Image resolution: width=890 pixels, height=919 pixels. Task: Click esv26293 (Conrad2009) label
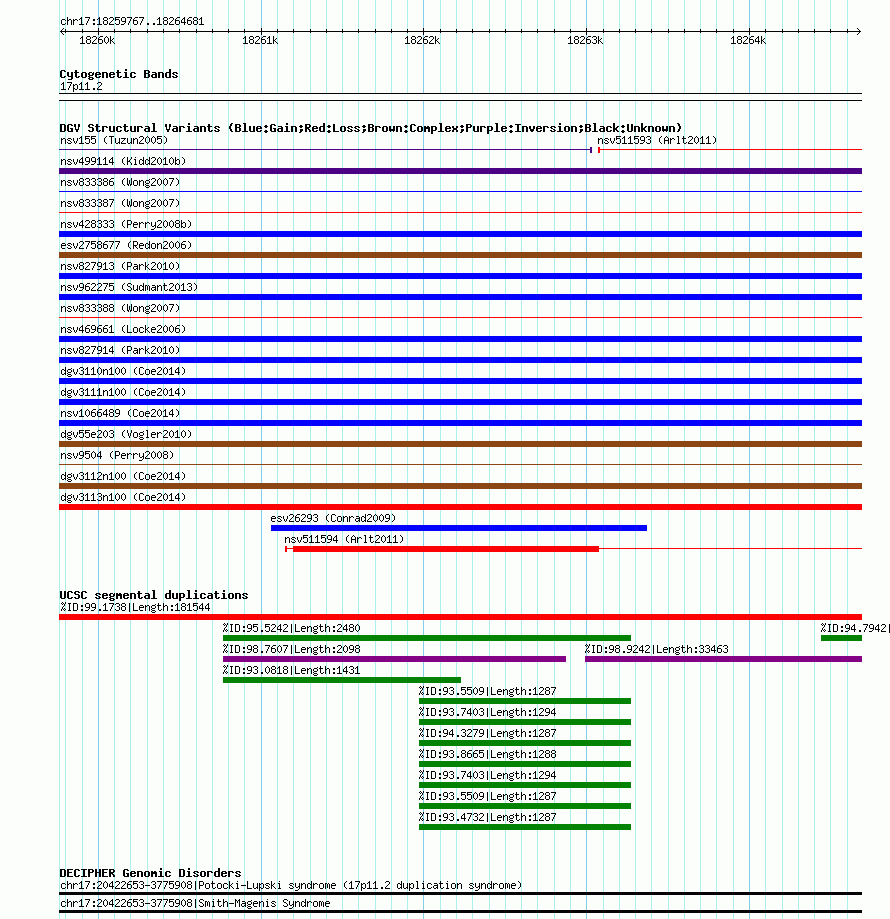point(333,518)
